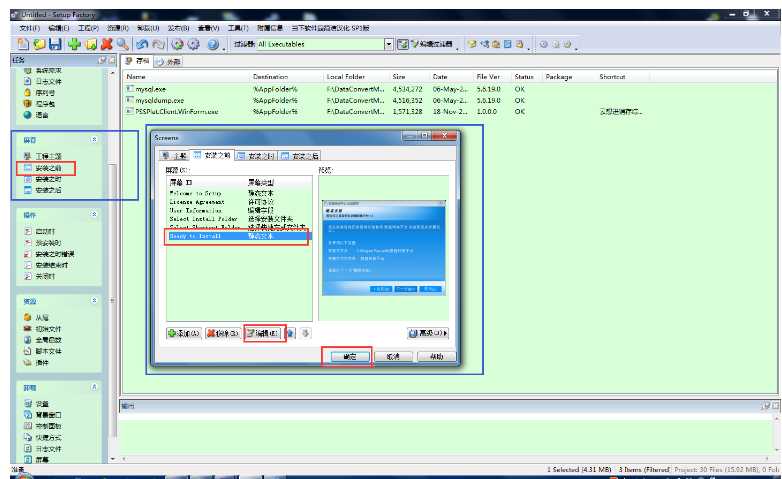Image resolution: width=782 pixels, height=479 pixels.
Task: Click the Save floppy disk icon
Action: (x=55, y=44)
